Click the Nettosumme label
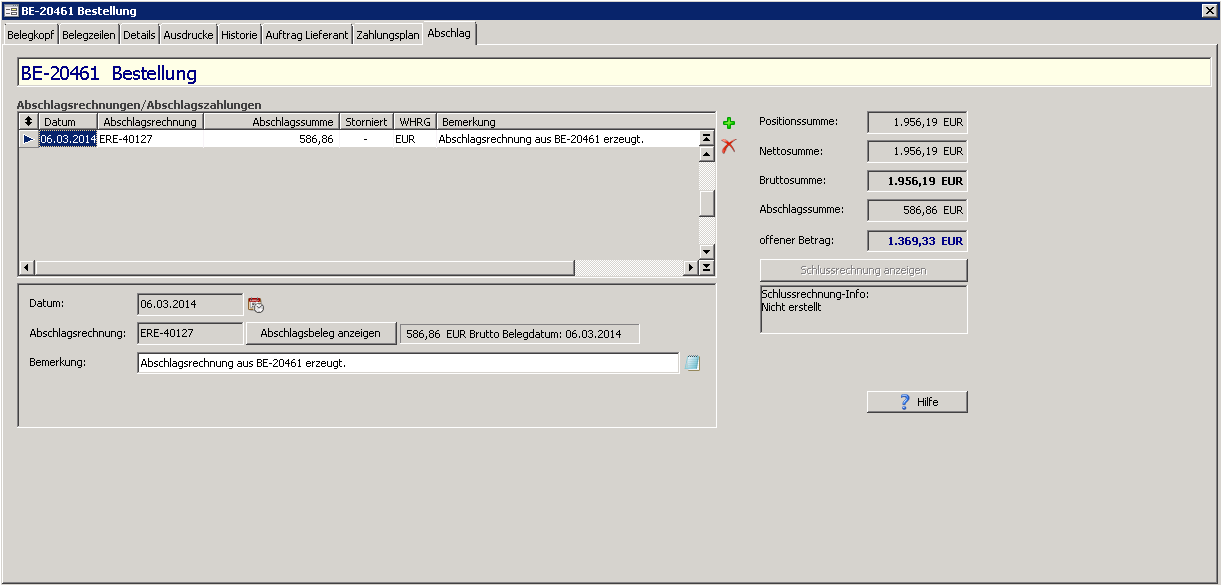This screenshot has width=1221, height=585. (790, 151)
